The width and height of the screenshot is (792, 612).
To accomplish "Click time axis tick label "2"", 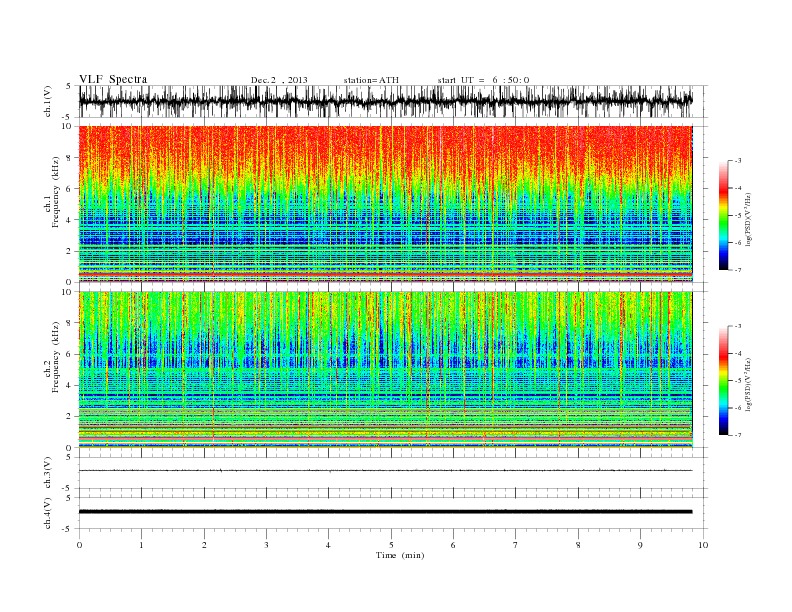I will pos(204,545).
